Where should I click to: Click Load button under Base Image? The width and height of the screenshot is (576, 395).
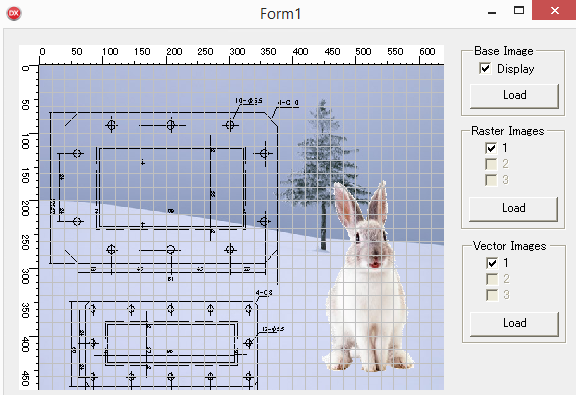coord(514,96)
